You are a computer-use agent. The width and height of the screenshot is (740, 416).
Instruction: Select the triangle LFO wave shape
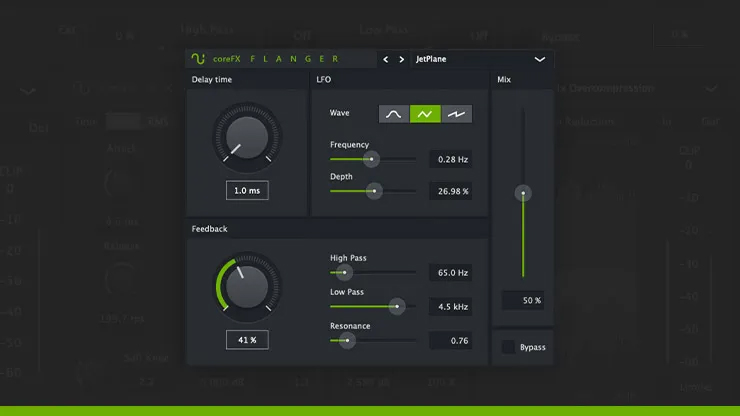coord(425,114)
